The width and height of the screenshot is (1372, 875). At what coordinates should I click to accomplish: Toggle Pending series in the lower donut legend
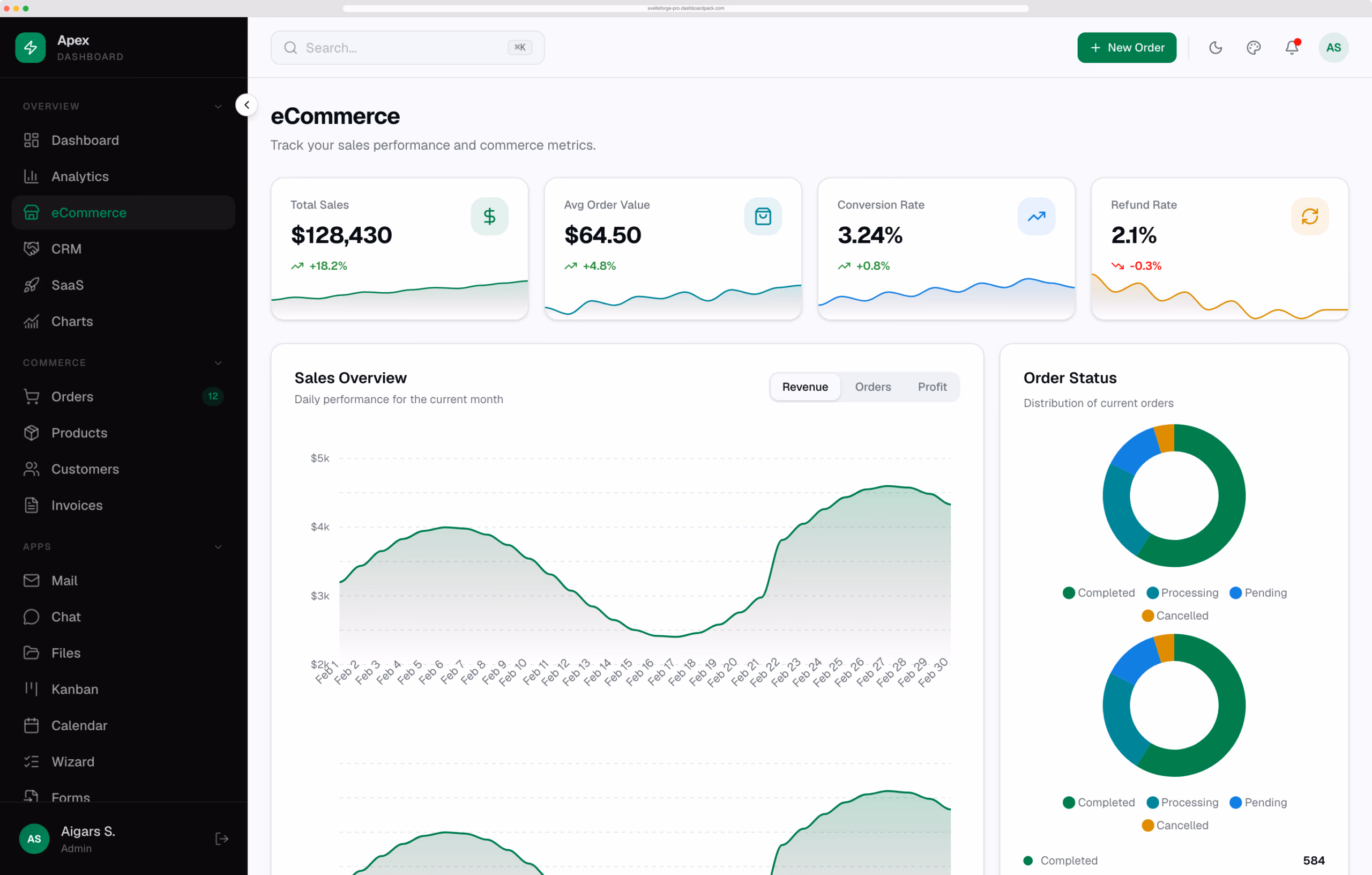[x=1258, y=803]
